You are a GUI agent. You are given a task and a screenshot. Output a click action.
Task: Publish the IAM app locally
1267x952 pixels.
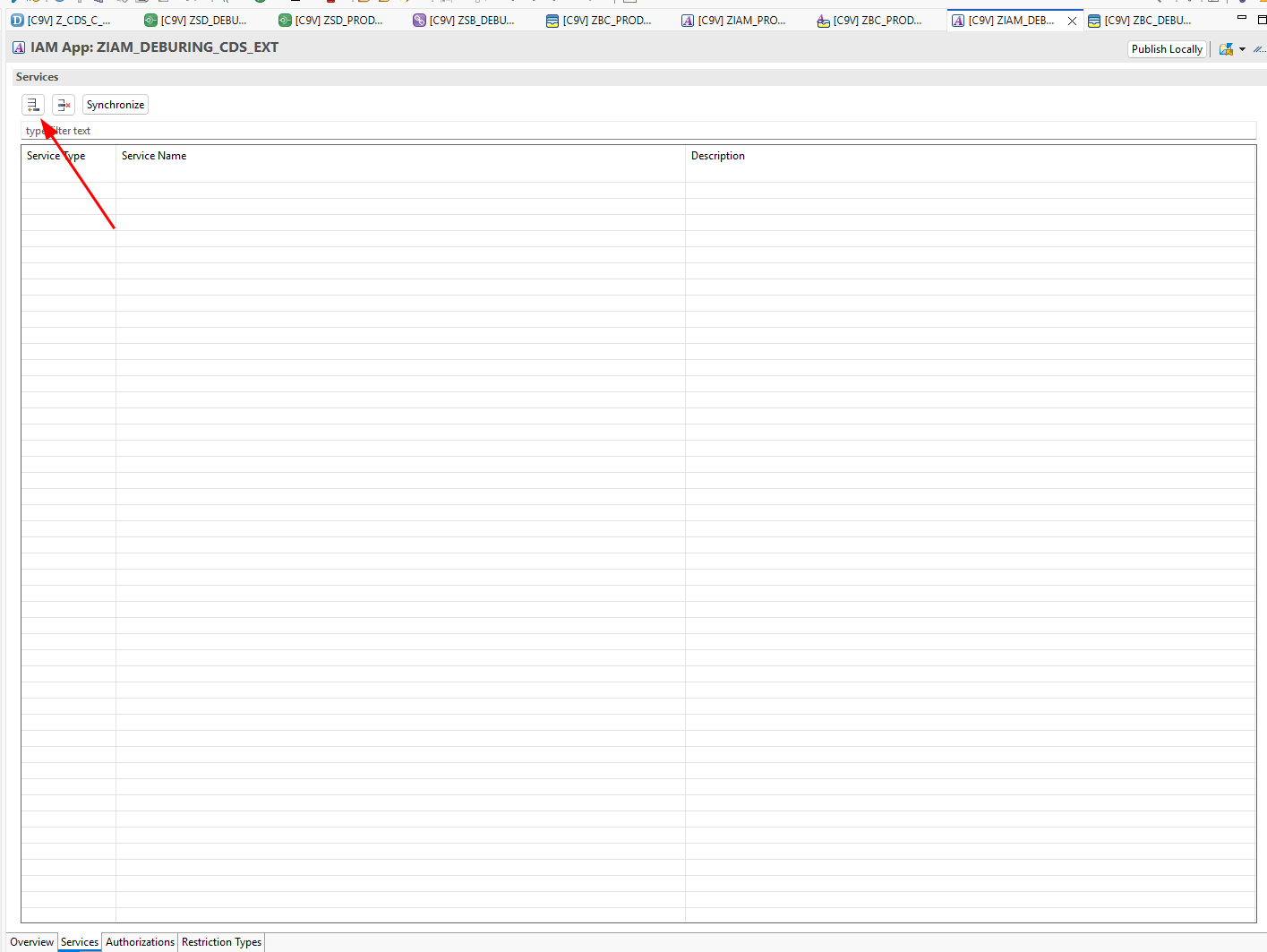[x=1167, y=49]
